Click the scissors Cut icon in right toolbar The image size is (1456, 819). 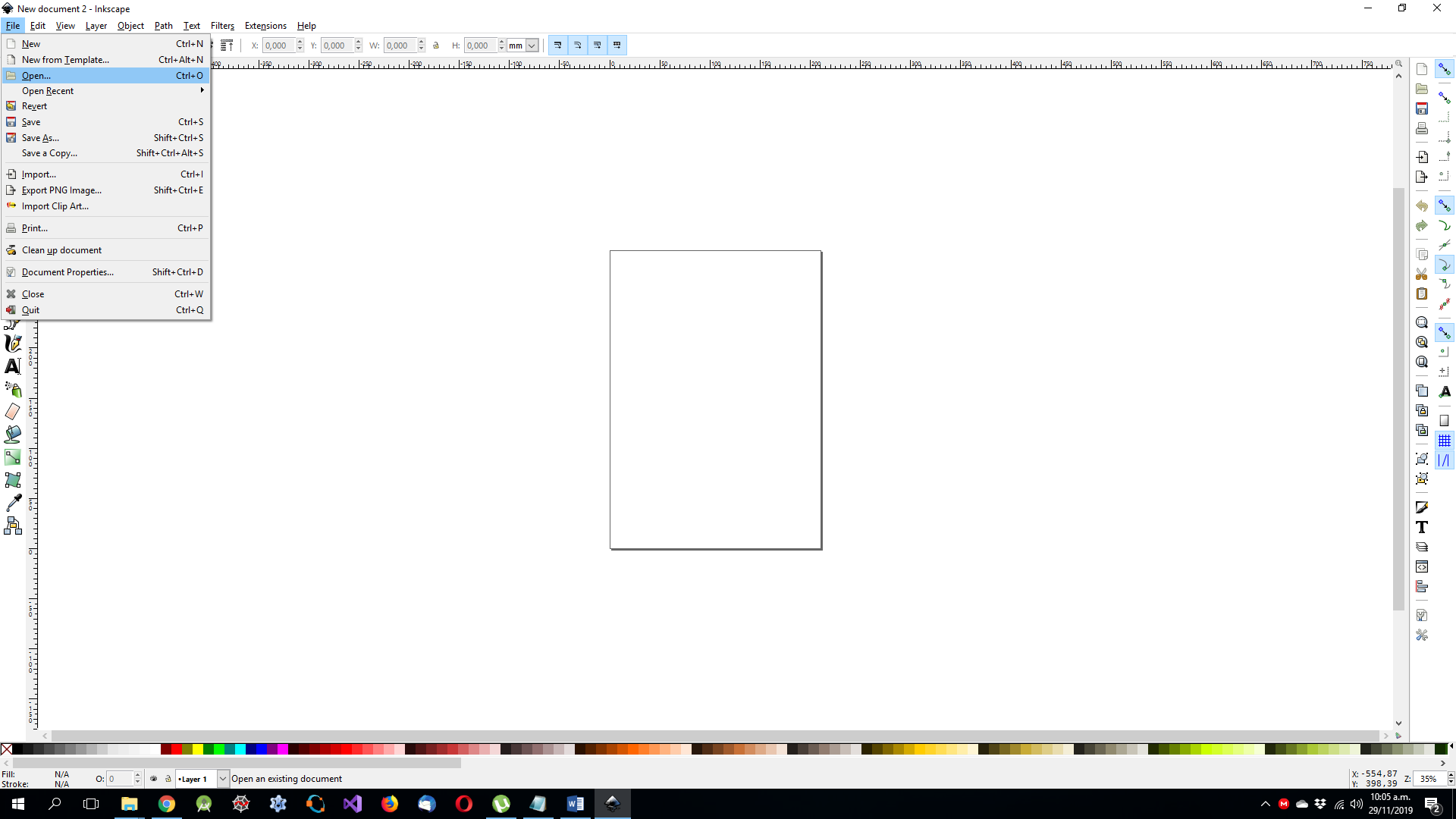click(x=1422, y=274)
